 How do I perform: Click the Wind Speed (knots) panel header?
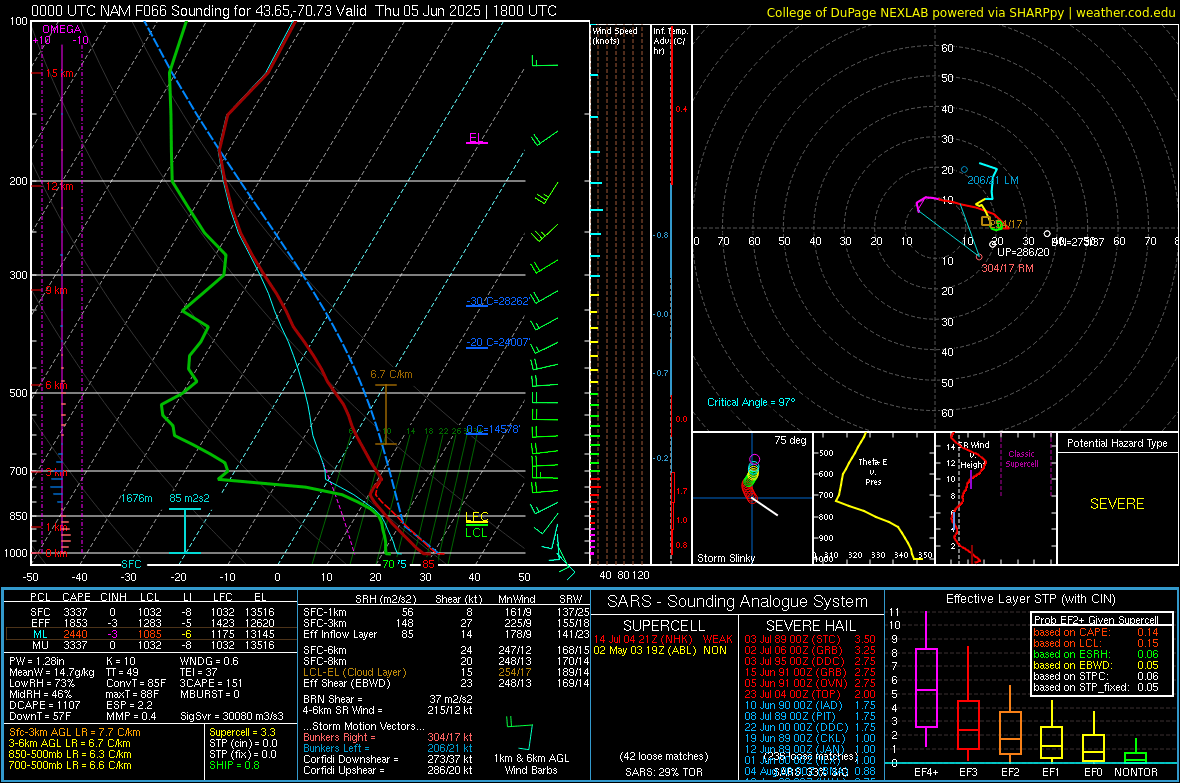tap(615, 35)
